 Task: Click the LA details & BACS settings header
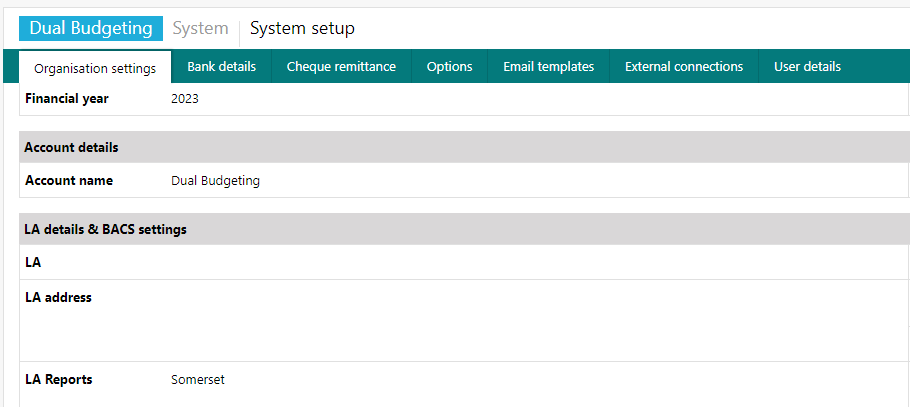pyautogui.click(x=105, y=229)
